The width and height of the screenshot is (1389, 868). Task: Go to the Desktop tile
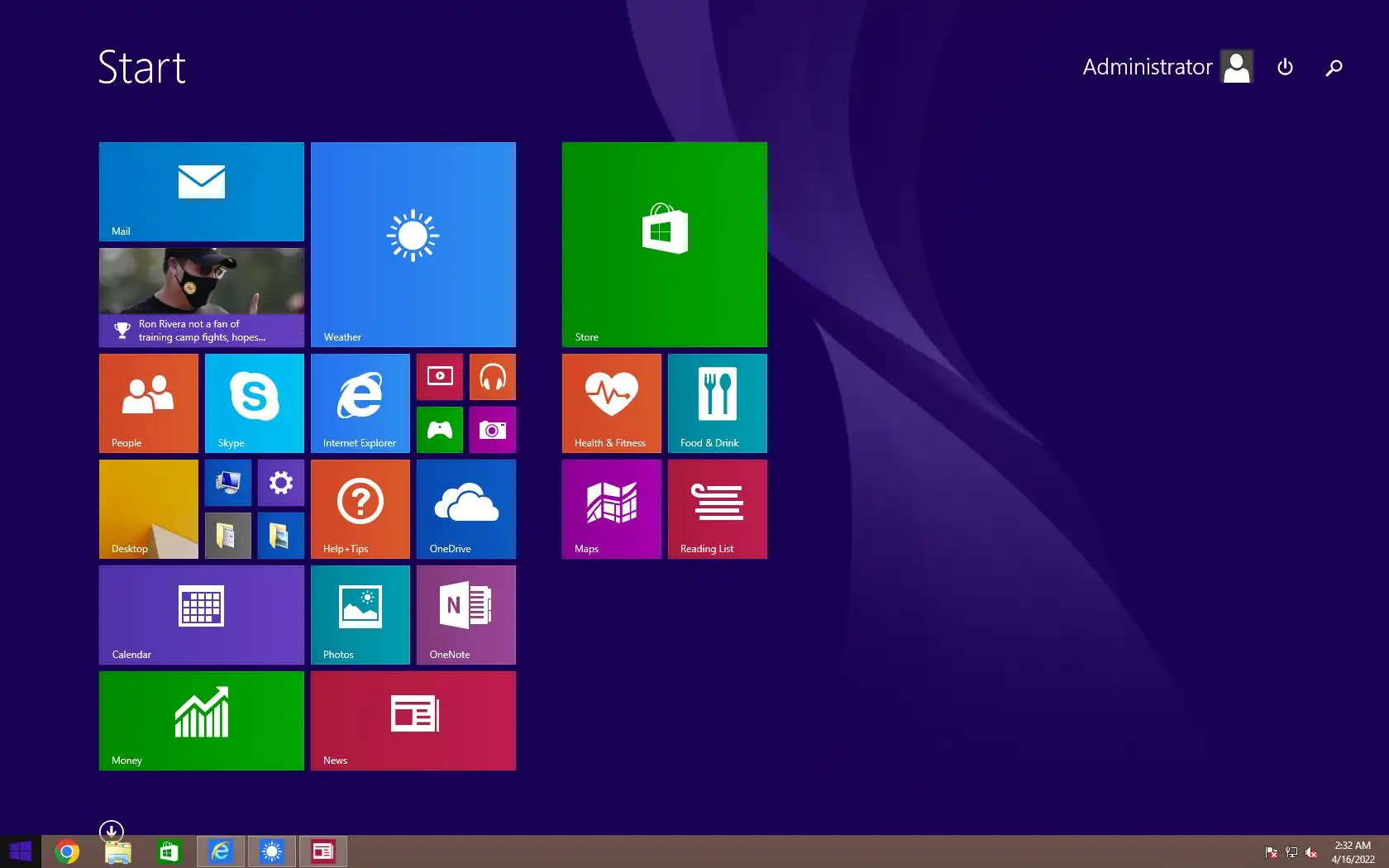149,509
